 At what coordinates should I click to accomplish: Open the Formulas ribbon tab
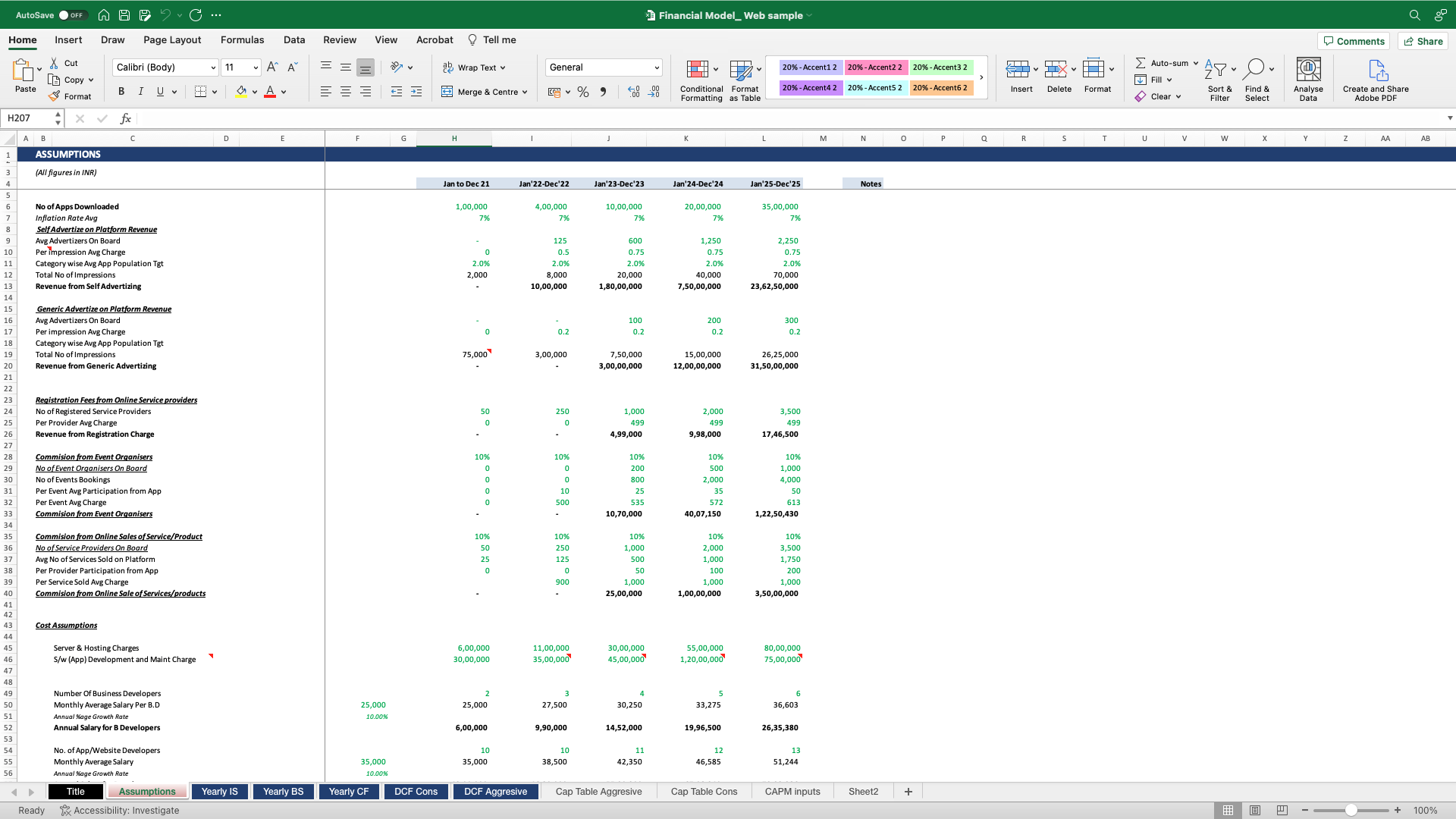tap(242, 40)
